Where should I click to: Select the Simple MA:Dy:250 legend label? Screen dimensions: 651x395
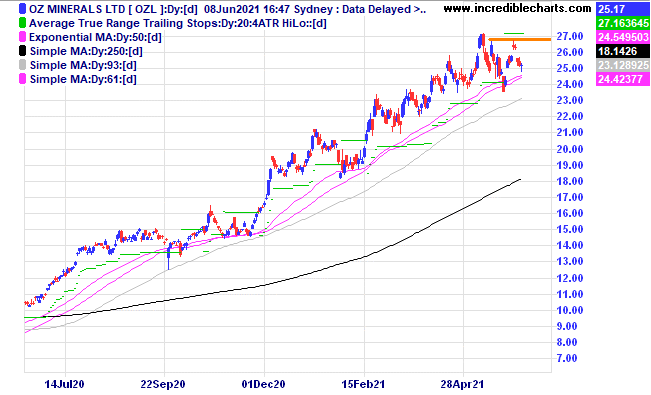tap(86, 52)
